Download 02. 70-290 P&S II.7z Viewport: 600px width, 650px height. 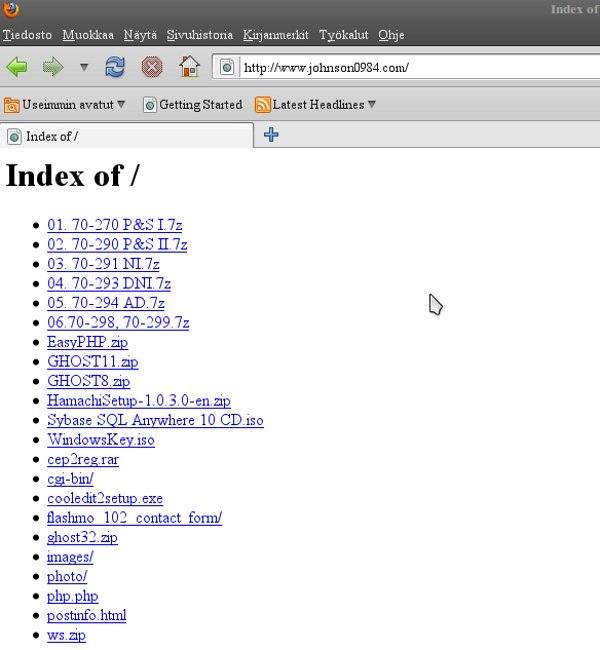click(117, 244)
